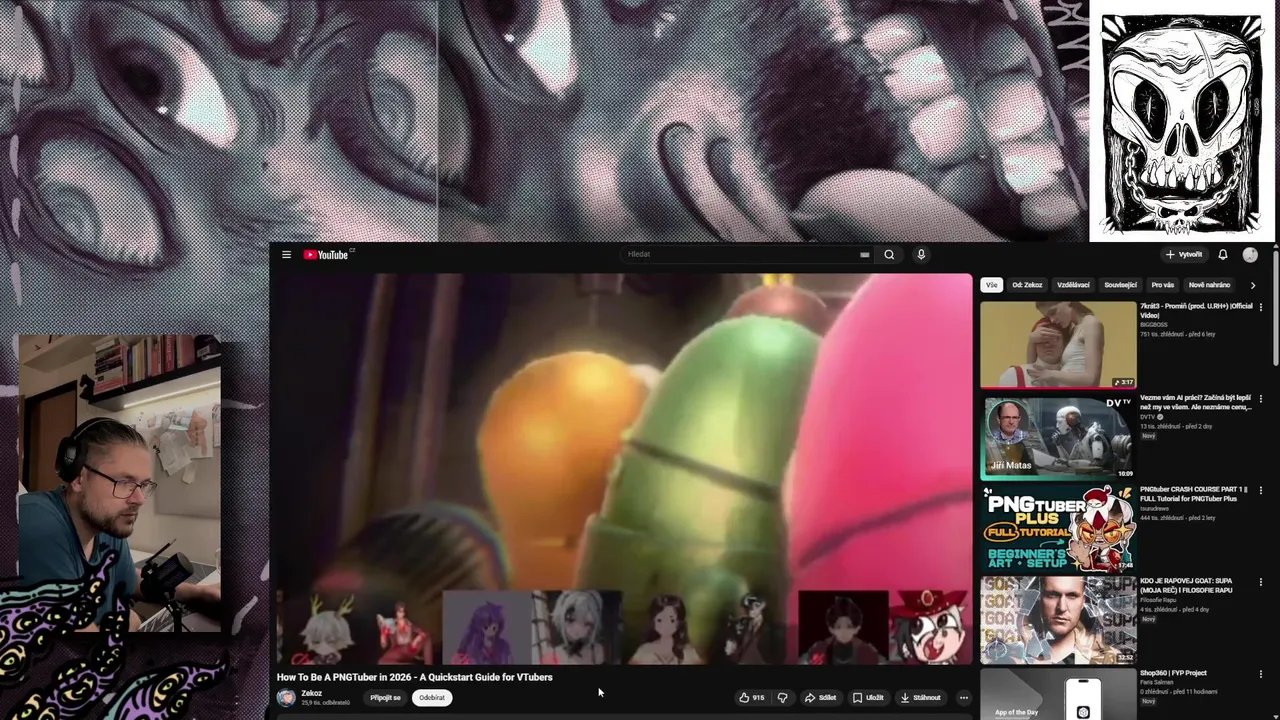Select the Související filter chip
The height and width of the screenshot is (720, 1280).
pos(1120,285)
